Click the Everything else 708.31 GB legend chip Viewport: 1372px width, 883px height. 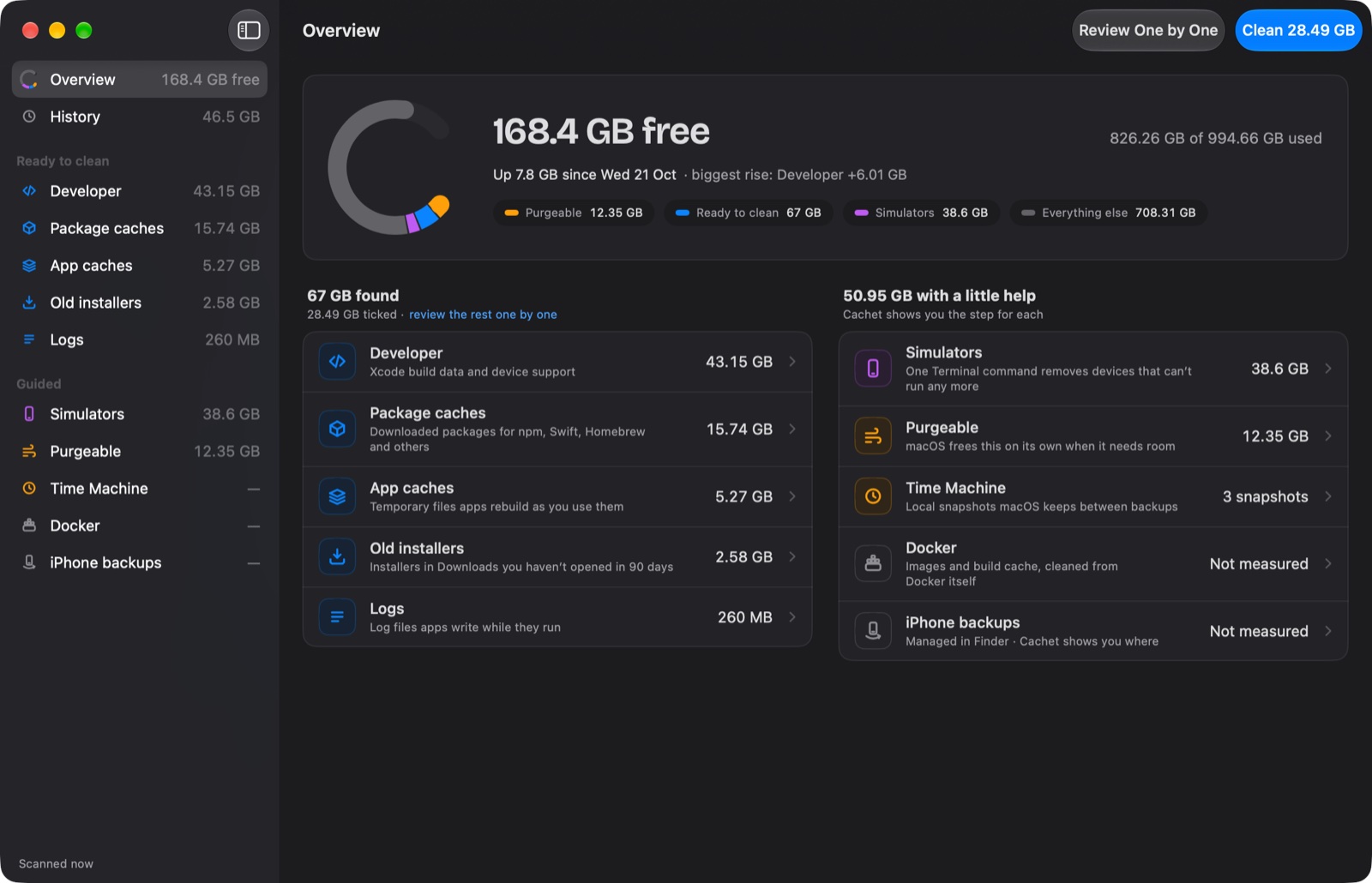click(1108, 213)
